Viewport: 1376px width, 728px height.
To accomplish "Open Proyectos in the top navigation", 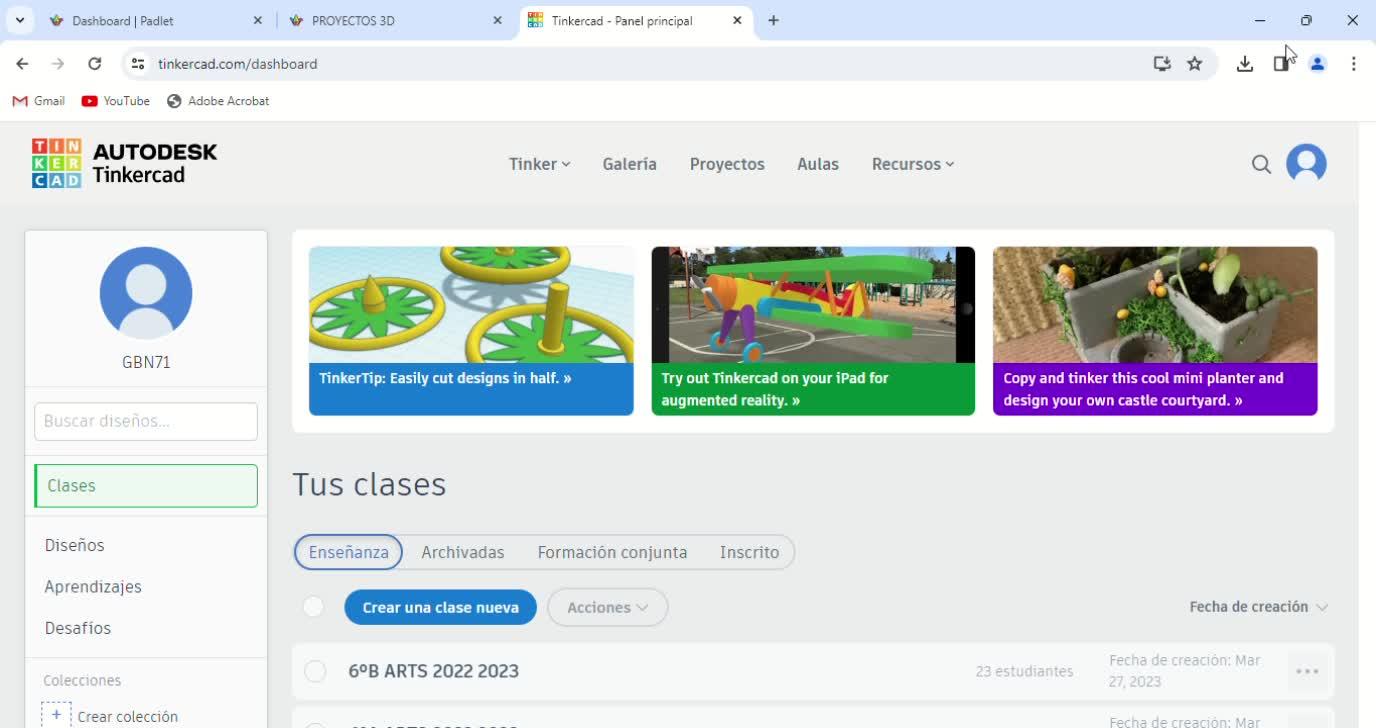I will (x=727, y=164).
